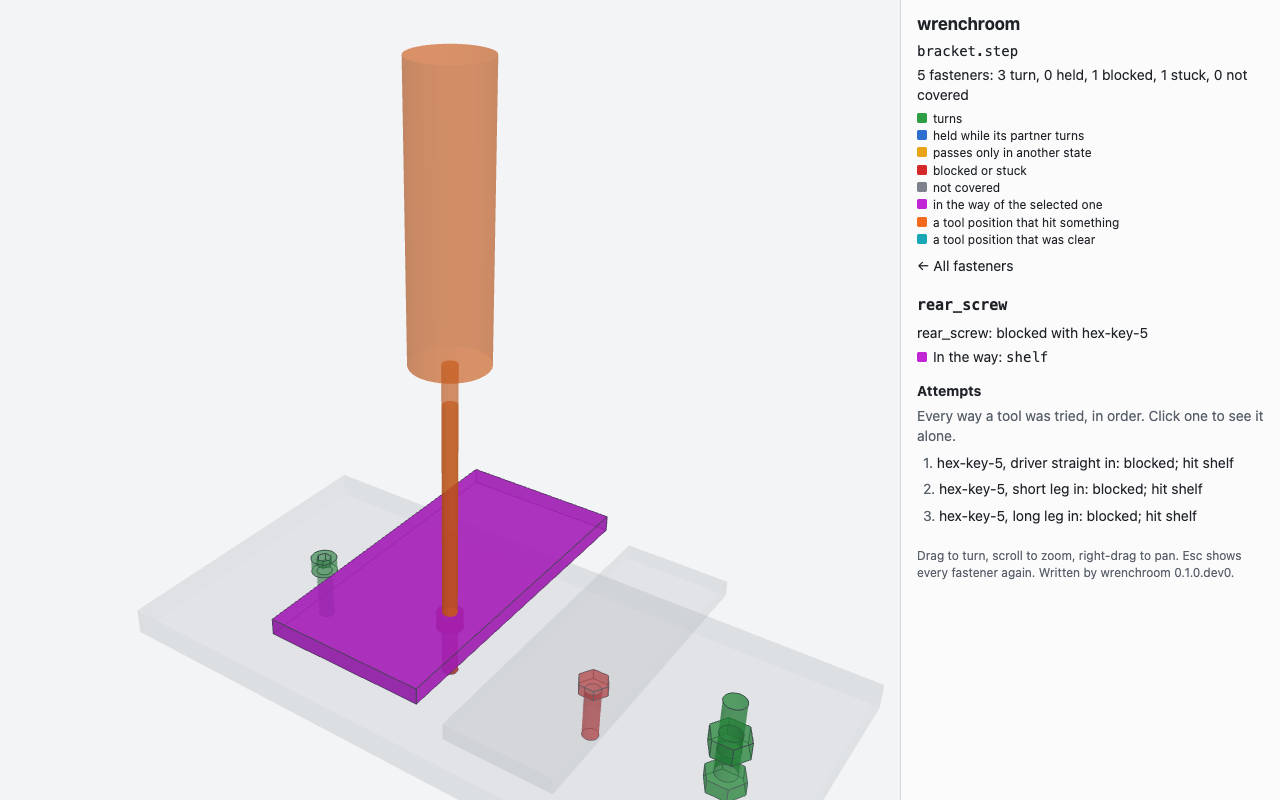Click the 'In the way: shelf' label
This screenshot has height=800, width=1280.
pos(990,357)
